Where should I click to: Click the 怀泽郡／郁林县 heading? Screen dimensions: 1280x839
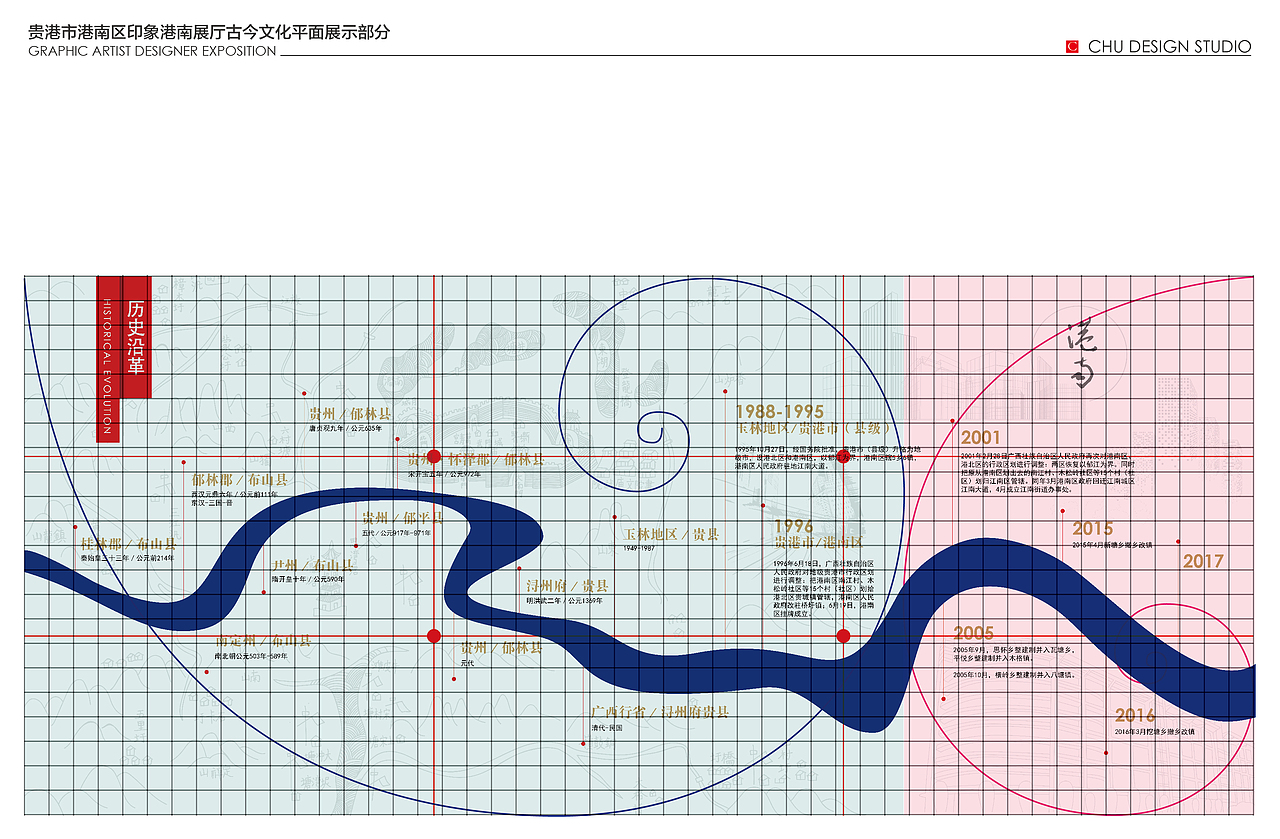click(x=496, y=459)
